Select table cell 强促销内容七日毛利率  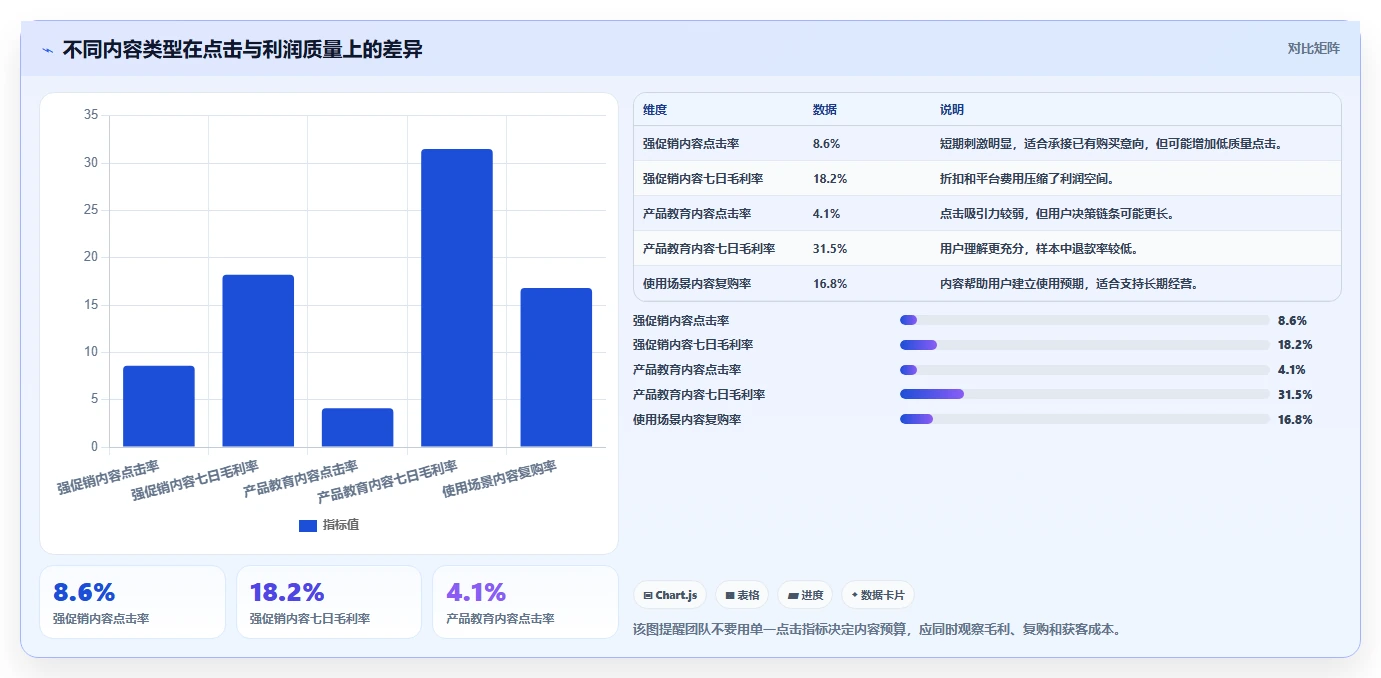703,179
